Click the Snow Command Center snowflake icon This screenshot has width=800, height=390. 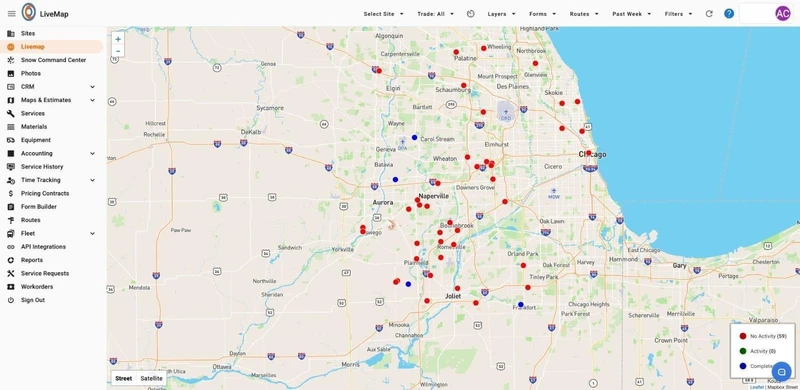pos(11,60)
